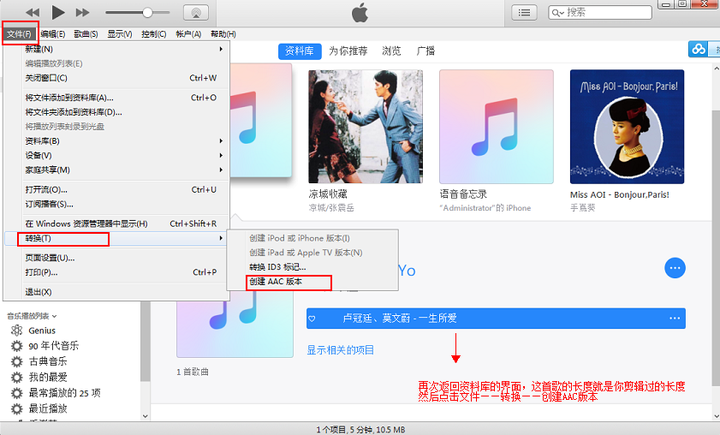
Task: Choose 将文件添加到资料库(A)... menu entry
Action: [x=116, y=97]
